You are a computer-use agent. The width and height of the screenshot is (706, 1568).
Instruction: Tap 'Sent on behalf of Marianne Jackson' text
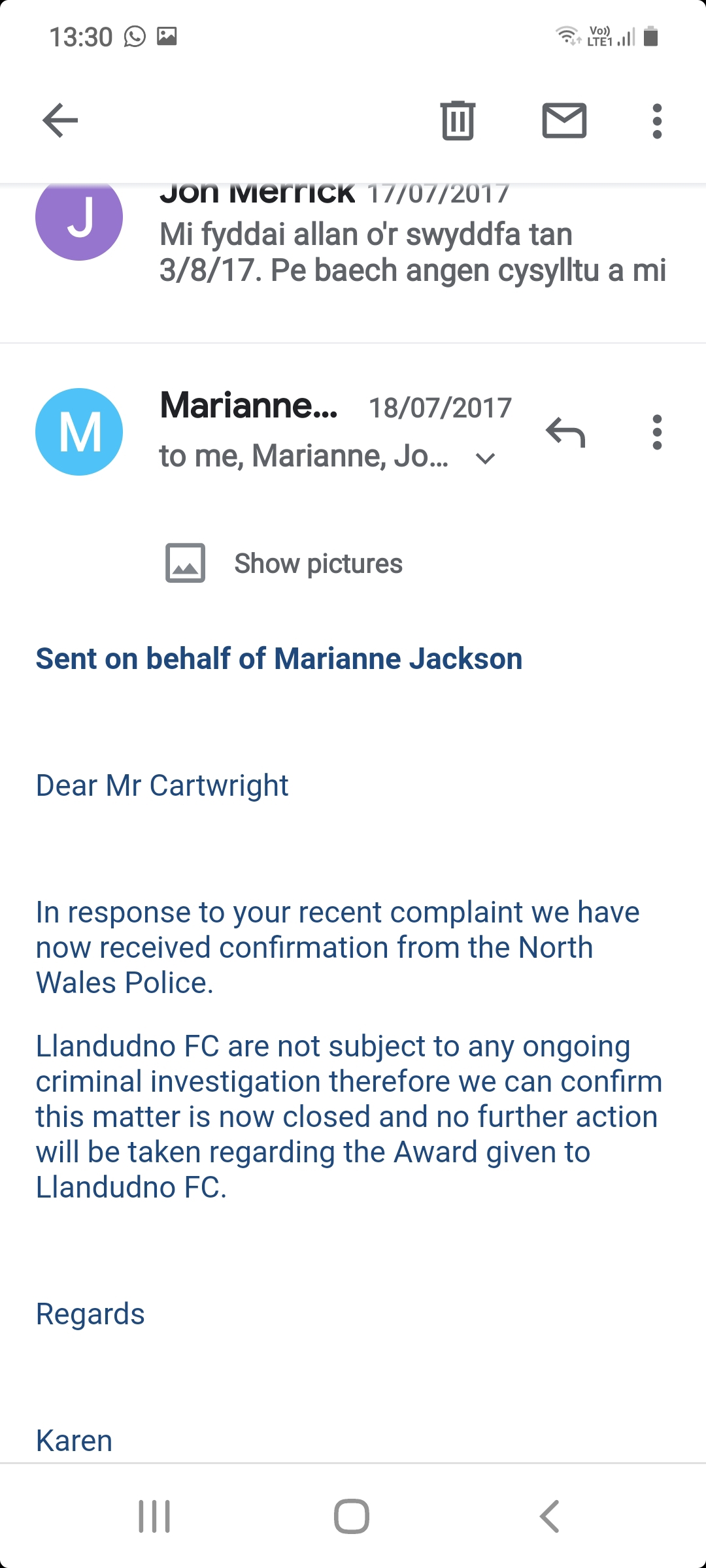[279, 659]
